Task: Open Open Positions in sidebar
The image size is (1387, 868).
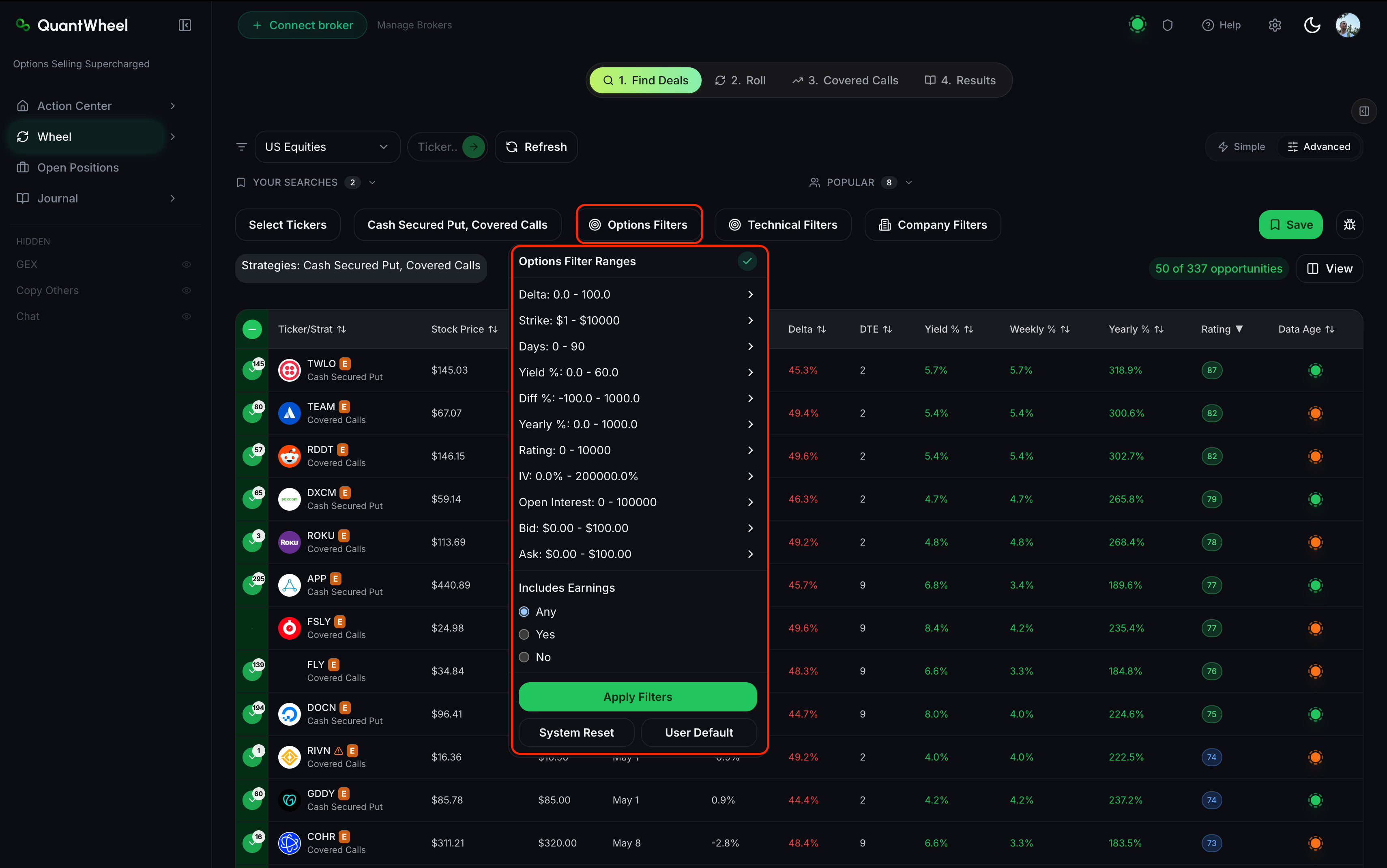Action: tap(77, 168)
